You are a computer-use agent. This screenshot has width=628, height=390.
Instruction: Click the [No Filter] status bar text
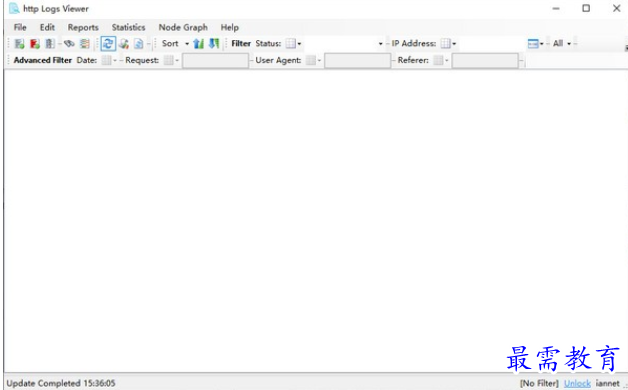[539, 383]
